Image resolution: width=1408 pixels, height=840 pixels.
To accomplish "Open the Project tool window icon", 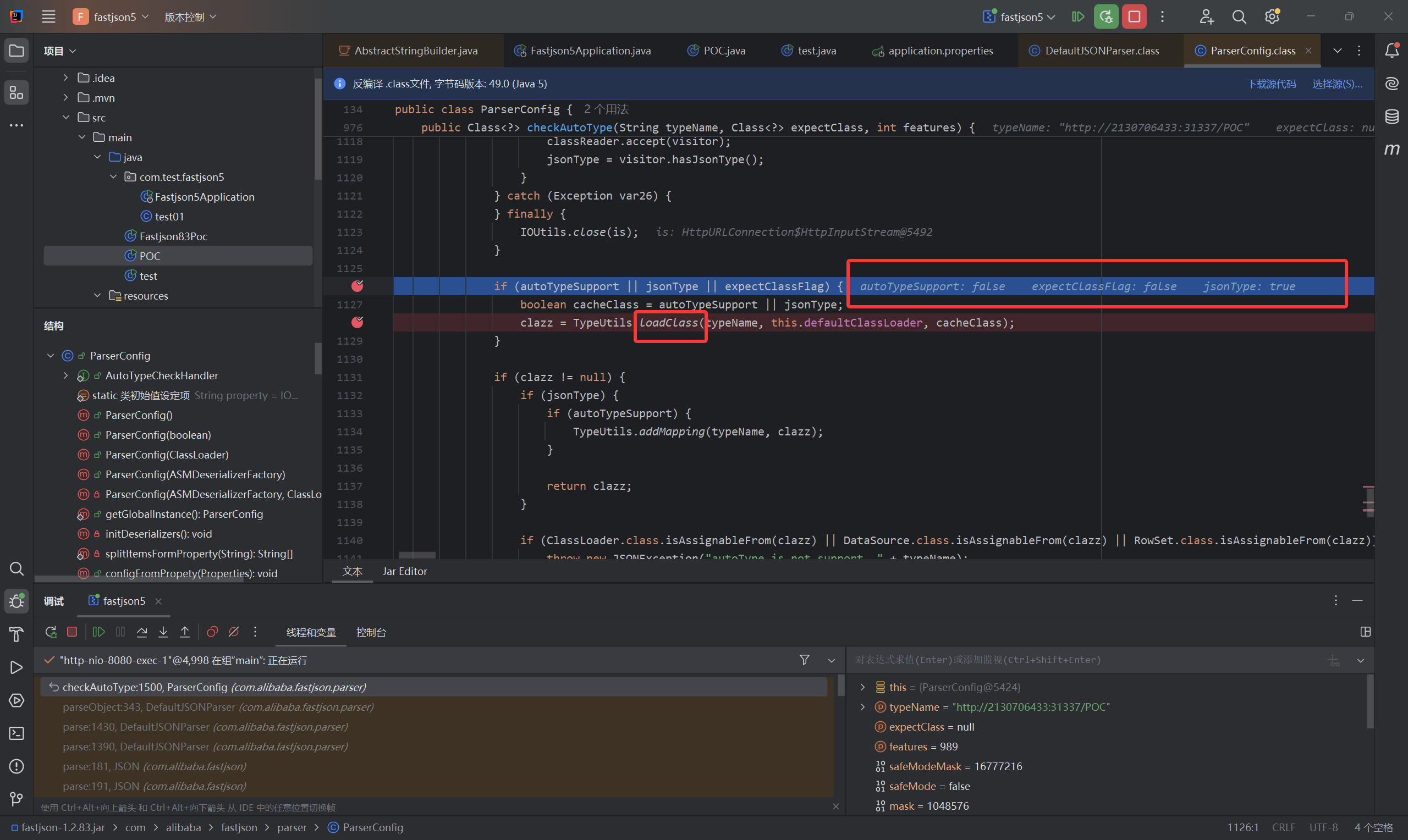I will point(16,51).
